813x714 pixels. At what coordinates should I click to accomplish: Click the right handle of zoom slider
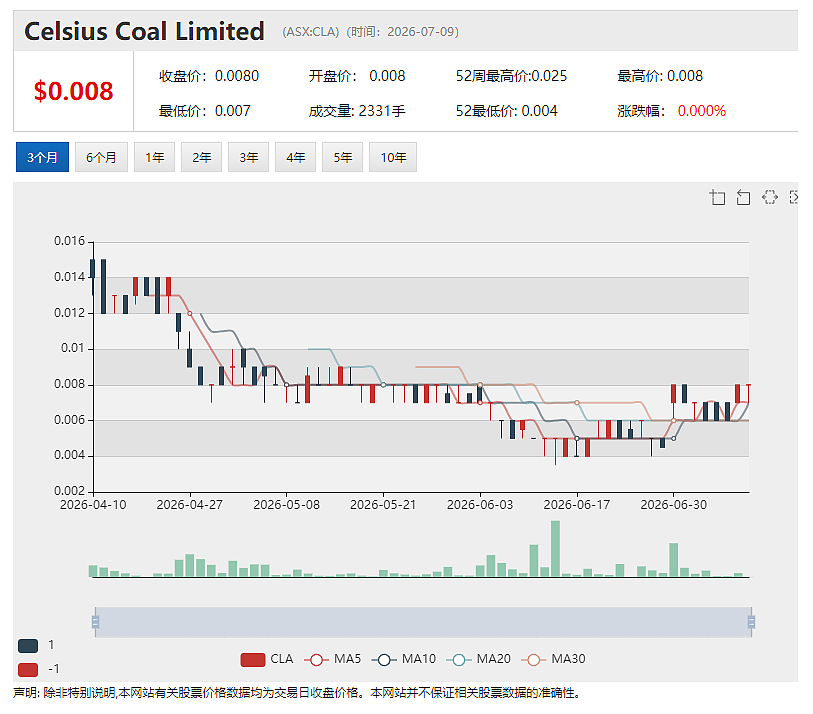(751, 622)
